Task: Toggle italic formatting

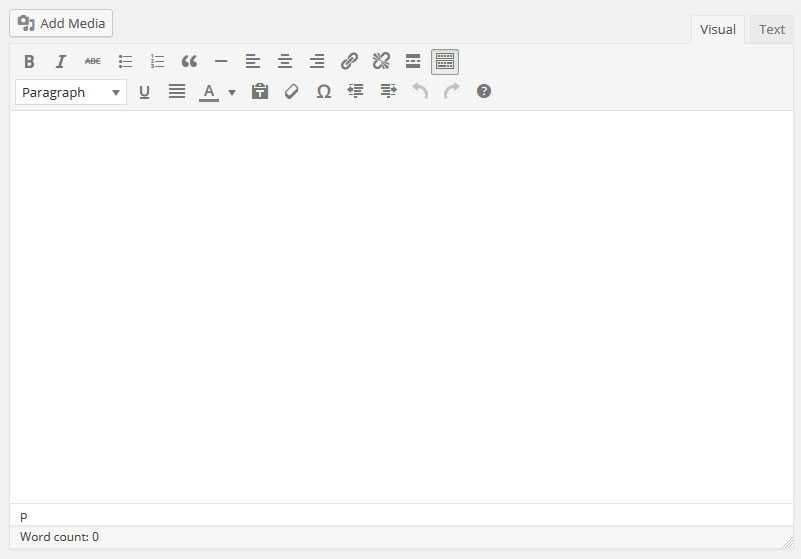Action: coord(61,62)
